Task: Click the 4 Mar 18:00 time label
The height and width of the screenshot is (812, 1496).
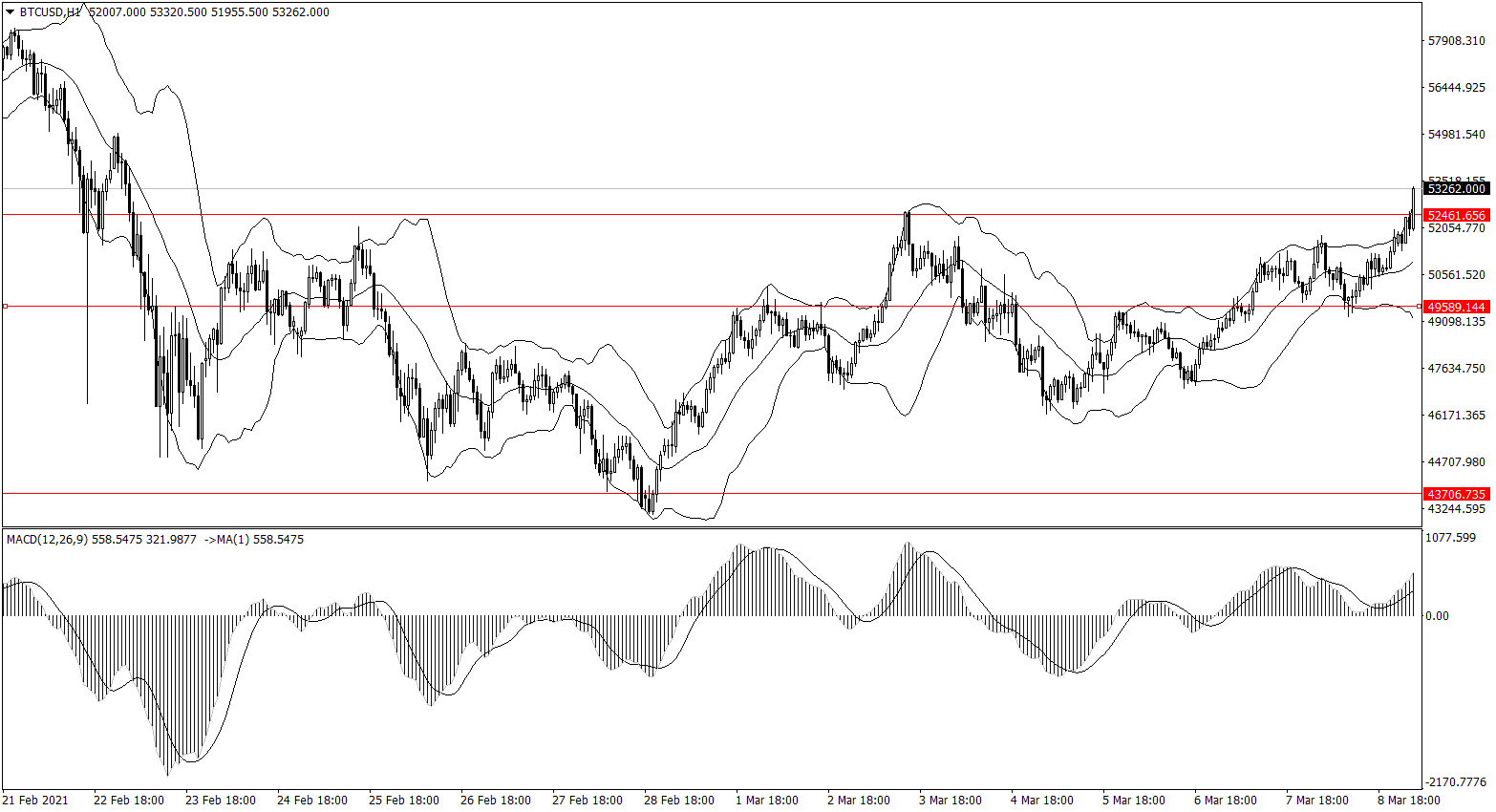Action: click(x=1041, y=801)
